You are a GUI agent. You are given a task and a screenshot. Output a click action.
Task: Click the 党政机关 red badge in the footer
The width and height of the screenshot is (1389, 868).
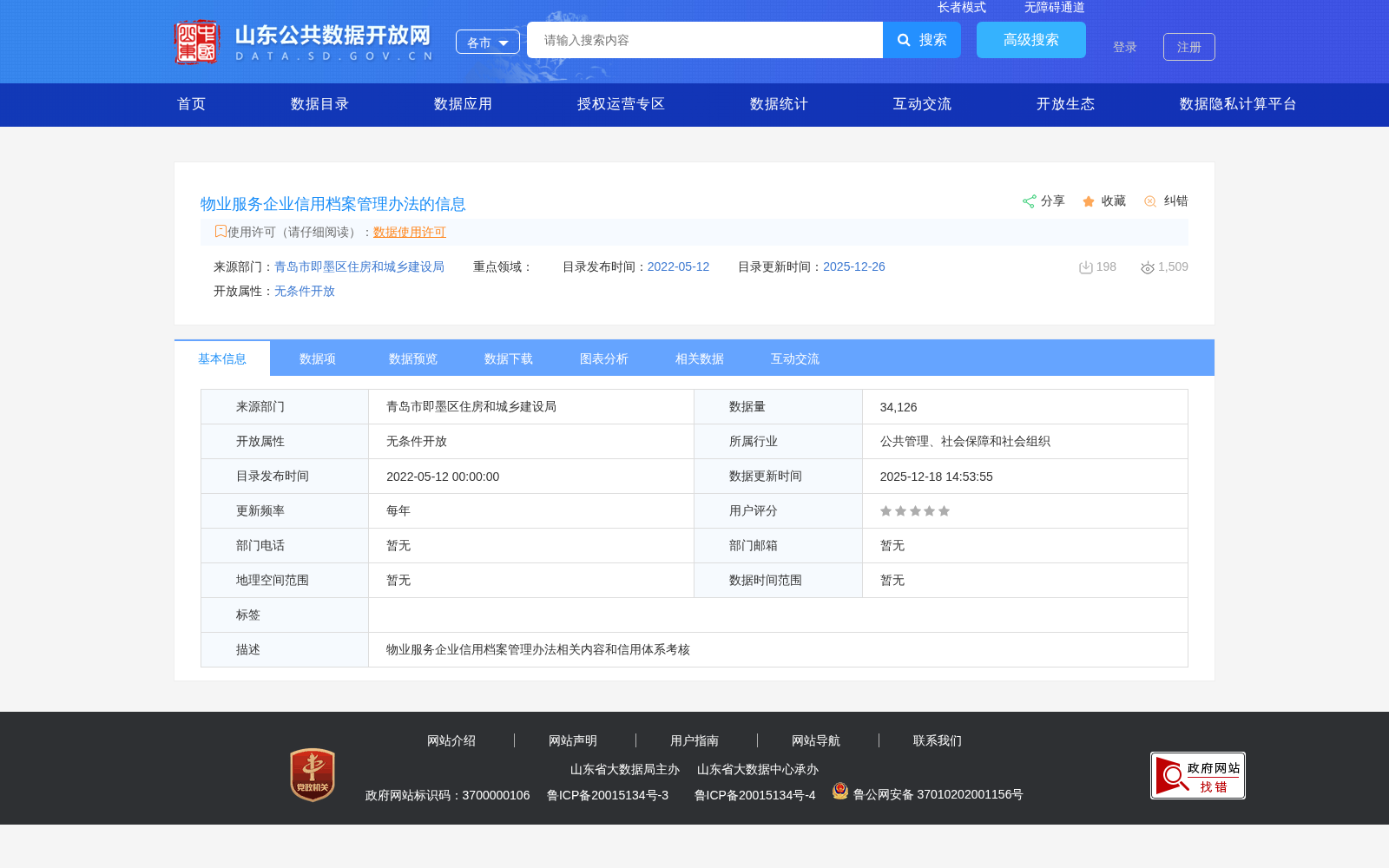[313, 774]
